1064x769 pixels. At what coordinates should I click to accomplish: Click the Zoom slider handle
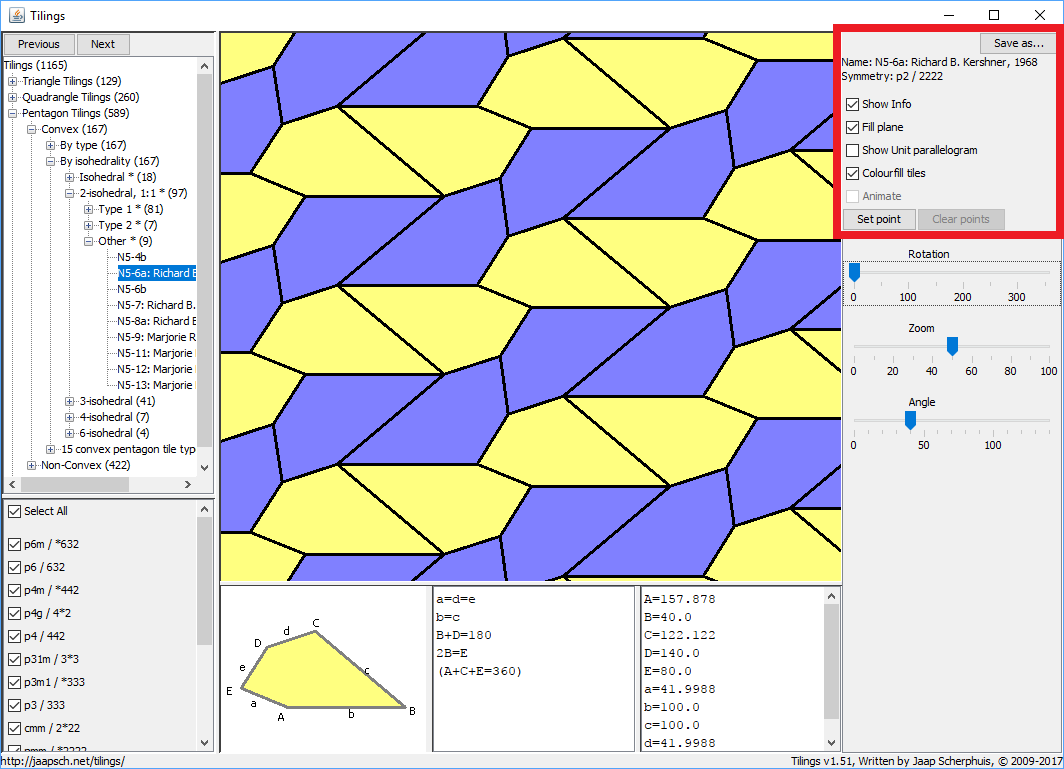[x=952, y=346]
